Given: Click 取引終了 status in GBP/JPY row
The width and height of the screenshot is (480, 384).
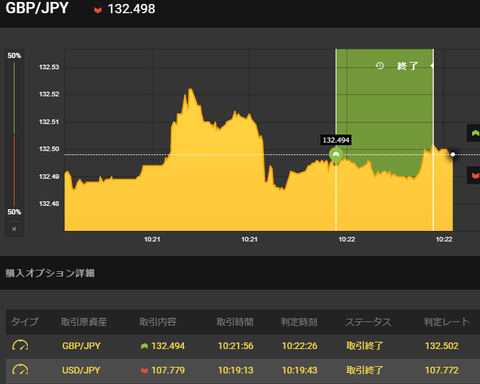Looking at the screenshot, I should click(365, 346).
